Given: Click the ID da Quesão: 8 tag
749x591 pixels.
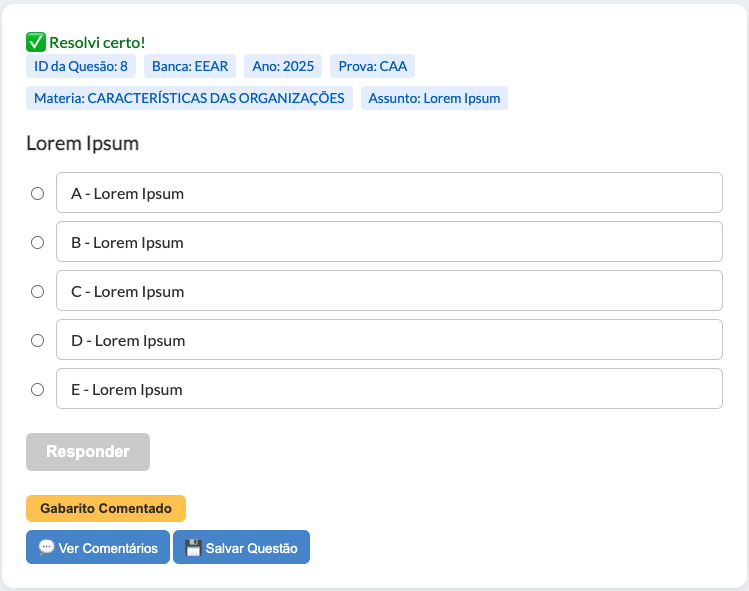Looking at the screenshot, I should [x=81, y=67].
